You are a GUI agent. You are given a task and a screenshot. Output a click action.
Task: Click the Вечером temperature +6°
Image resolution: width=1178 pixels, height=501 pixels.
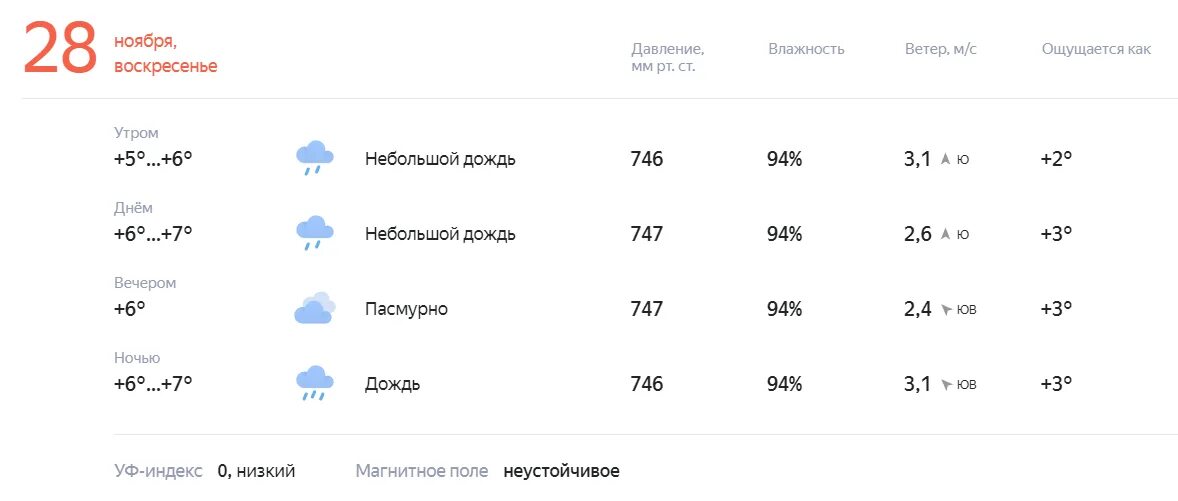tap(130, 309)
